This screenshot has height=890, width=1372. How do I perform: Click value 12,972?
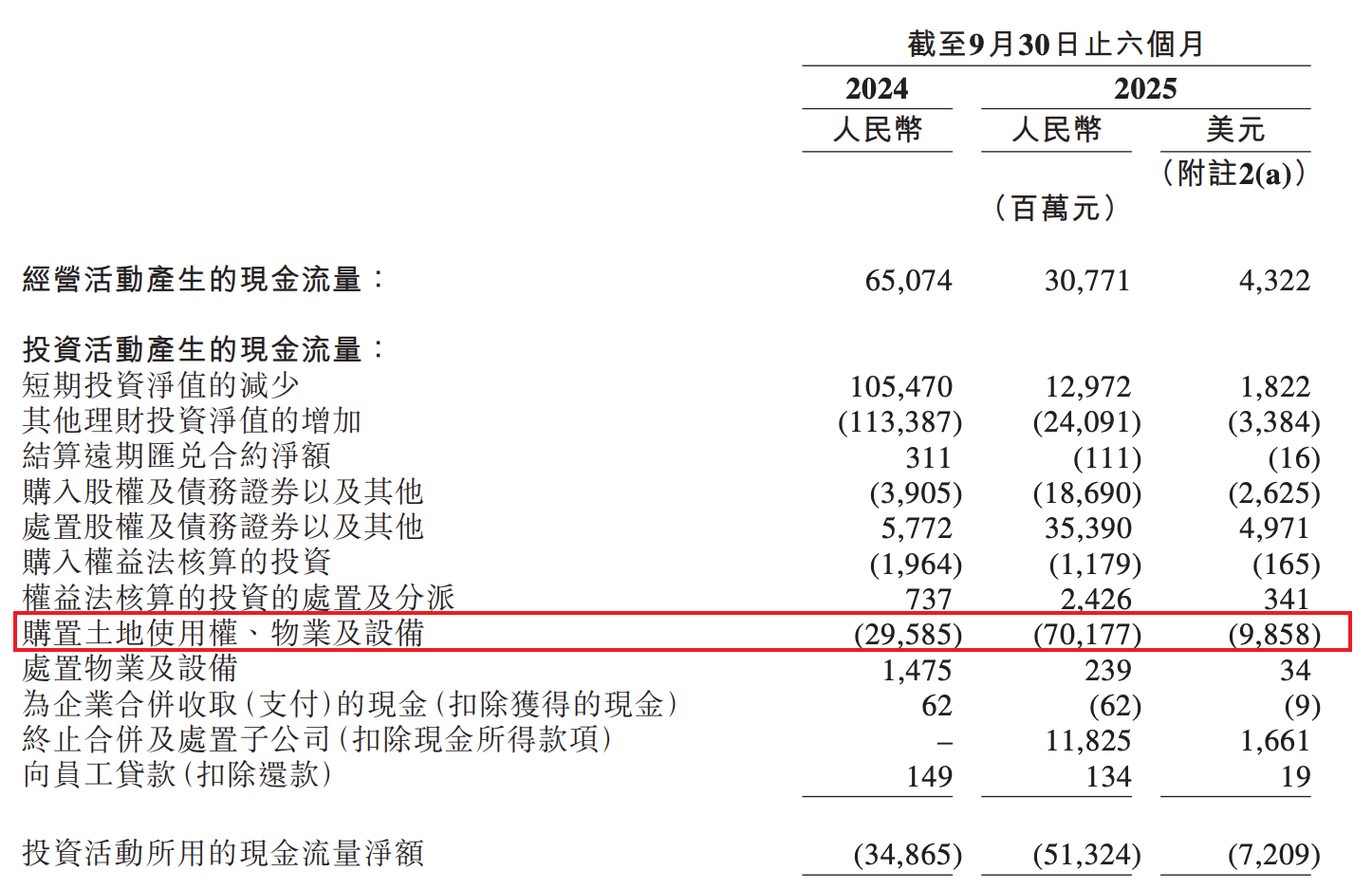pos(1087,387)
